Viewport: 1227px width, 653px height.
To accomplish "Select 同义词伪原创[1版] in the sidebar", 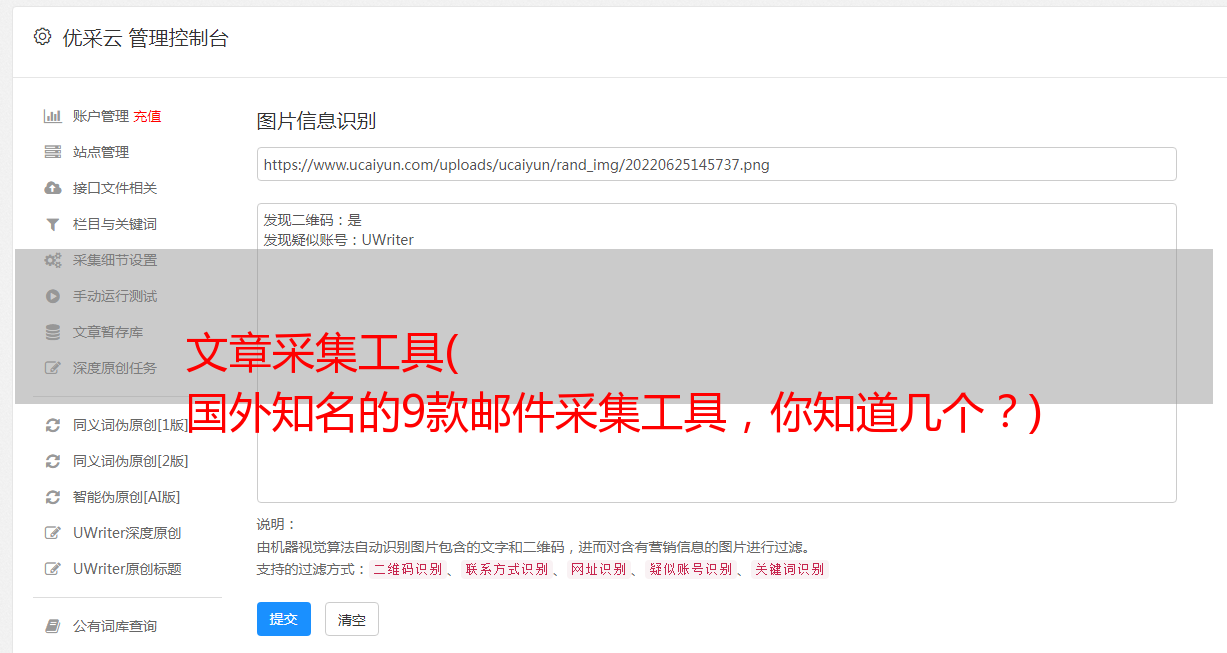I will 131,425.
